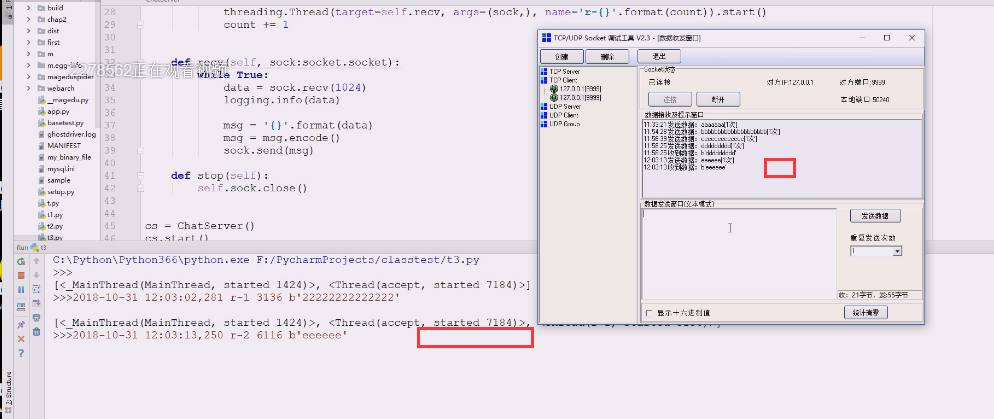Select mysql.ini file

[x=55, y=169]
